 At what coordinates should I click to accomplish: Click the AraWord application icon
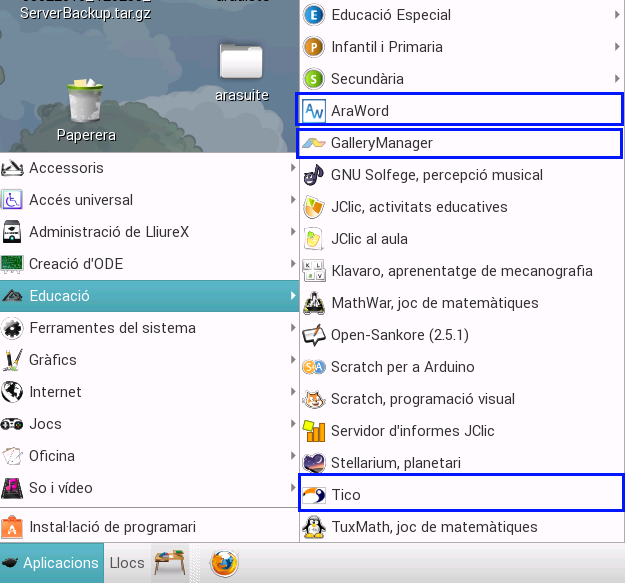pos(315,111)
